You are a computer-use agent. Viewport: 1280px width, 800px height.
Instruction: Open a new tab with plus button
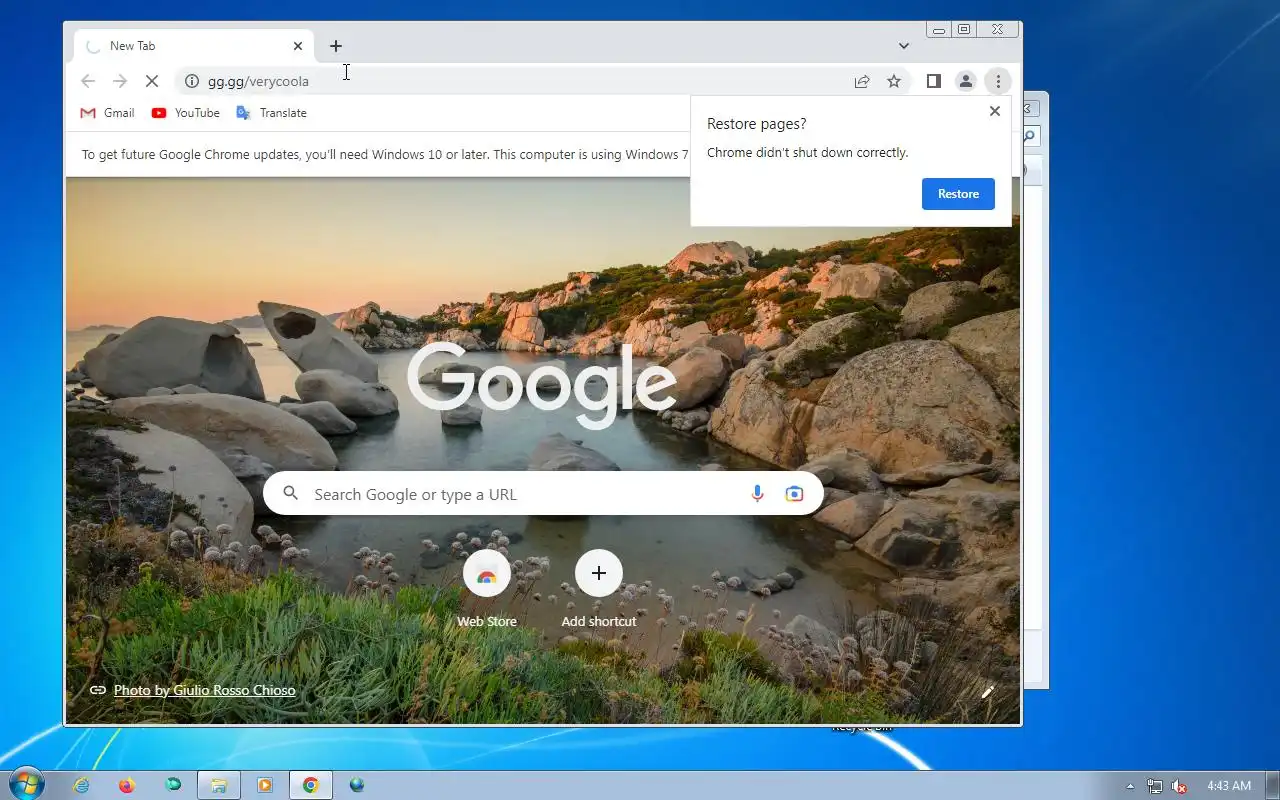336,46
